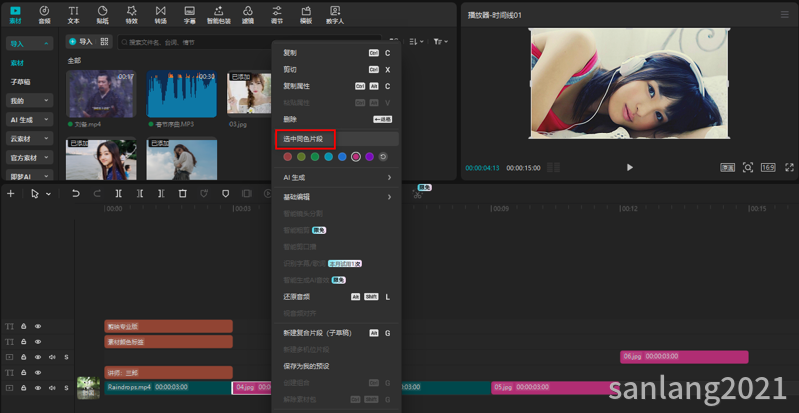This screenshot has height=413, width=799.
Task: Click the undo arrow in timeline toolbar
Action: click(x=76, y=194)
